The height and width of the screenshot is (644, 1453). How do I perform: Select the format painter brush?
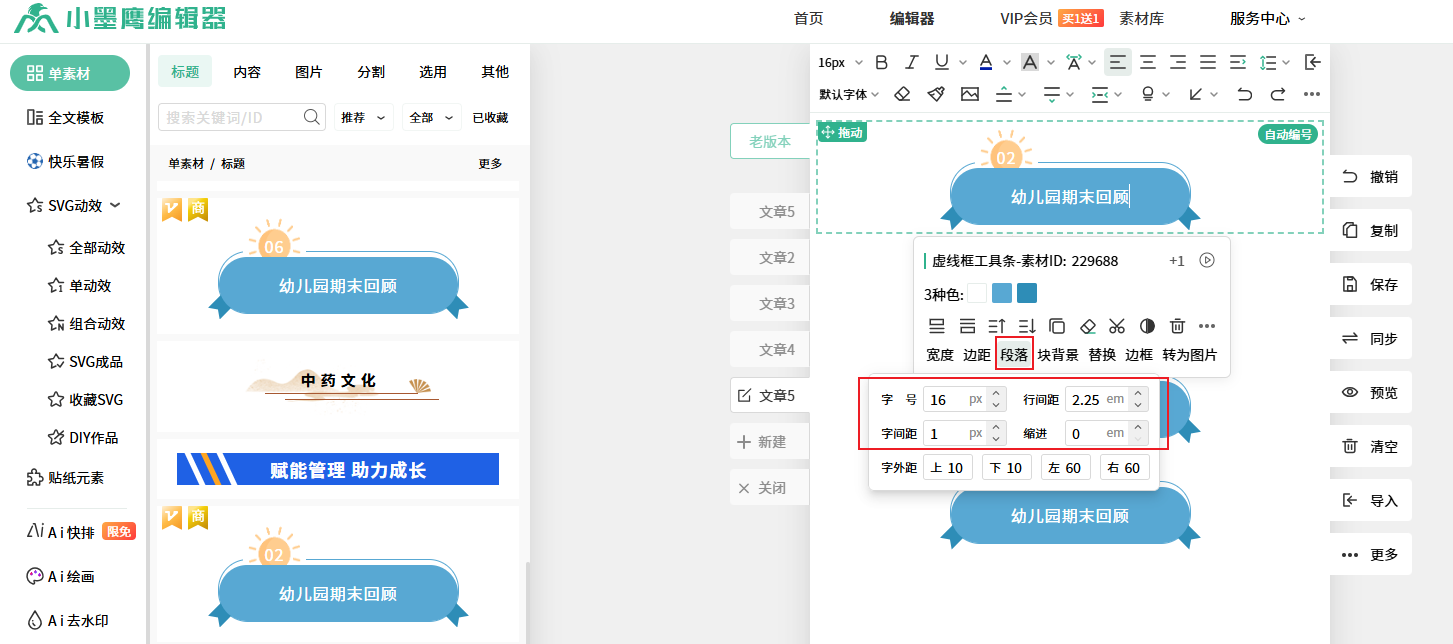click(936, 94)
